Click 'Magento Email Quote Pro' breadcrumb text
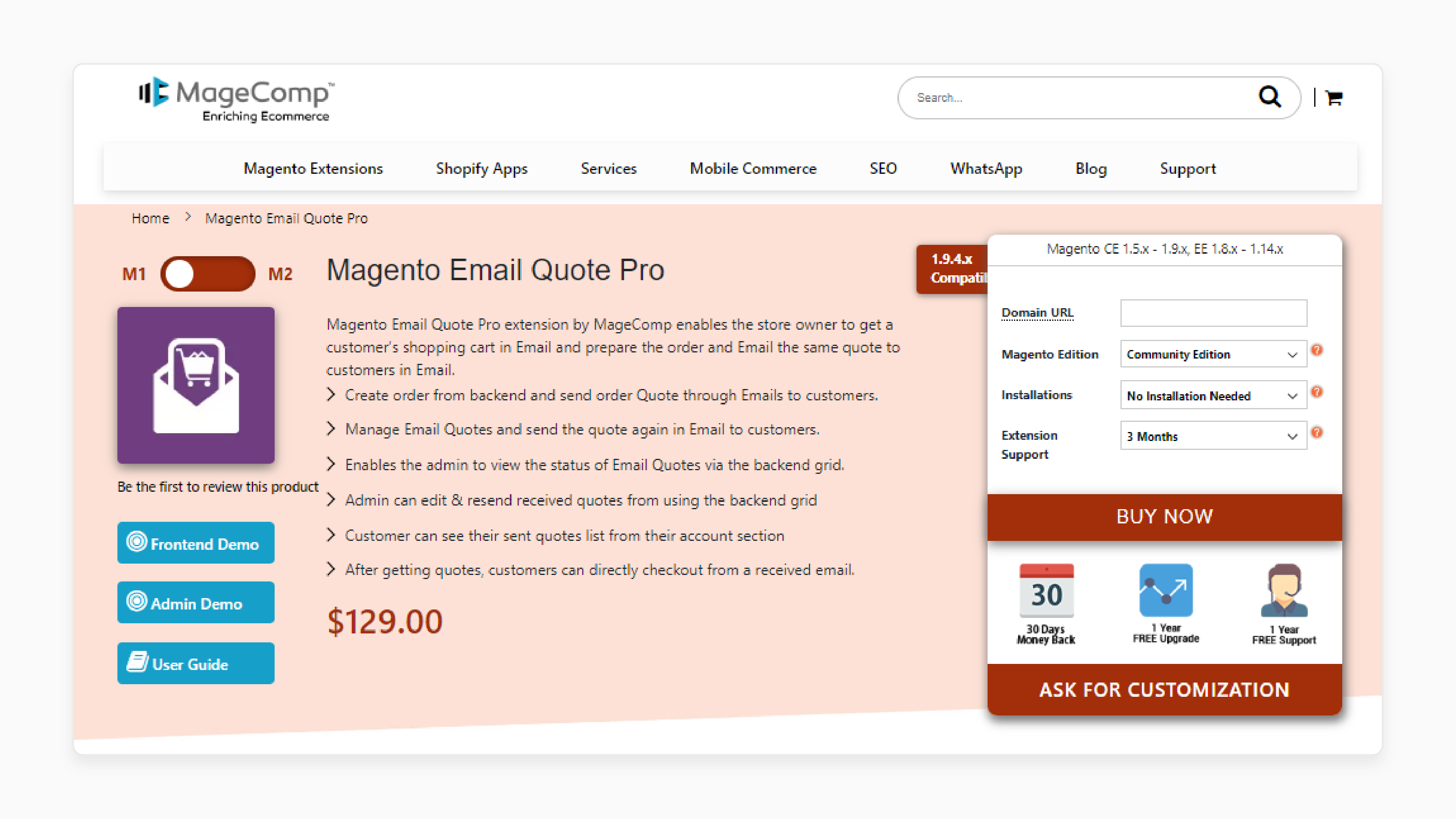 [286, 218]
